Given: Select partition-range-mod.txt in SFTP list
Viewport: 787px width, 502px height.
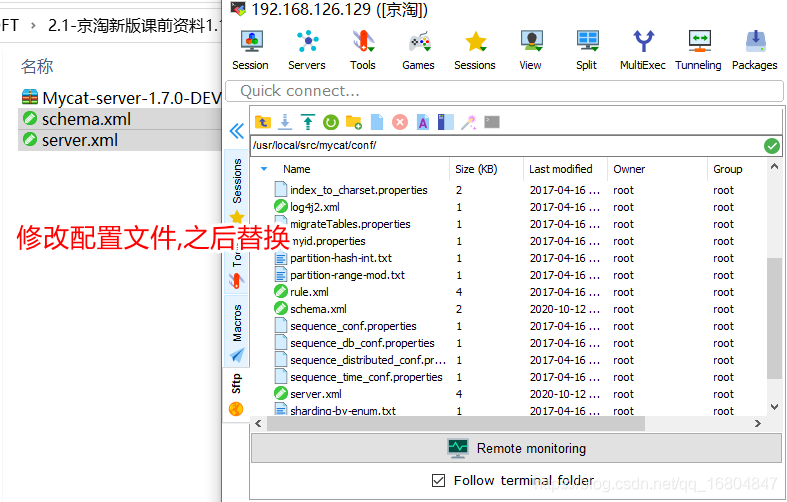Looking at the screenshot, I should click(x=347, y=276).
